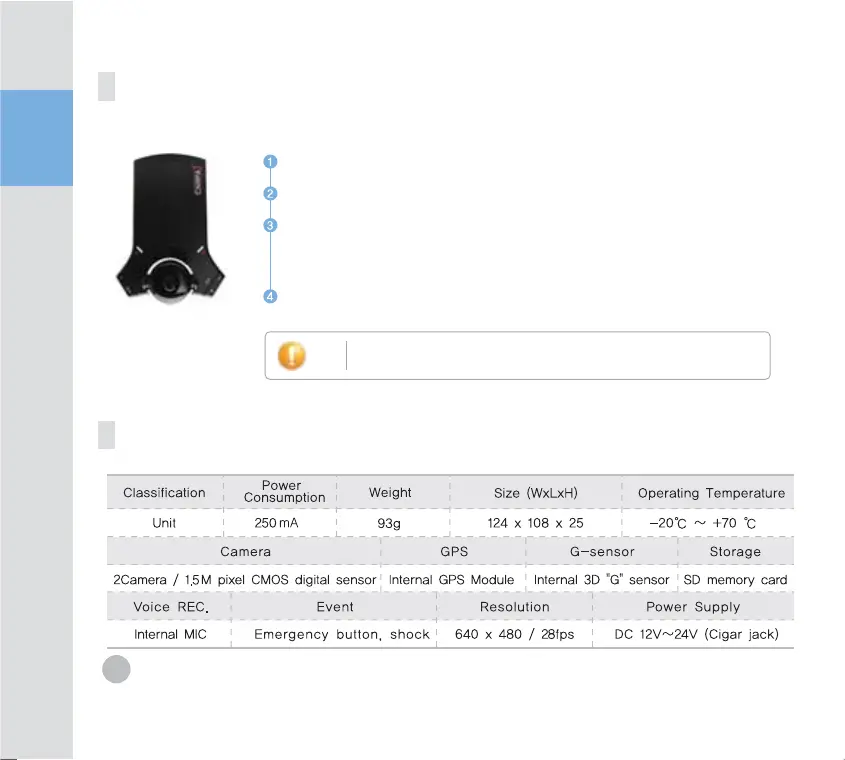Click the 'DC 12V~24V (Cigar jack)' value

click(x=696, y=634)
